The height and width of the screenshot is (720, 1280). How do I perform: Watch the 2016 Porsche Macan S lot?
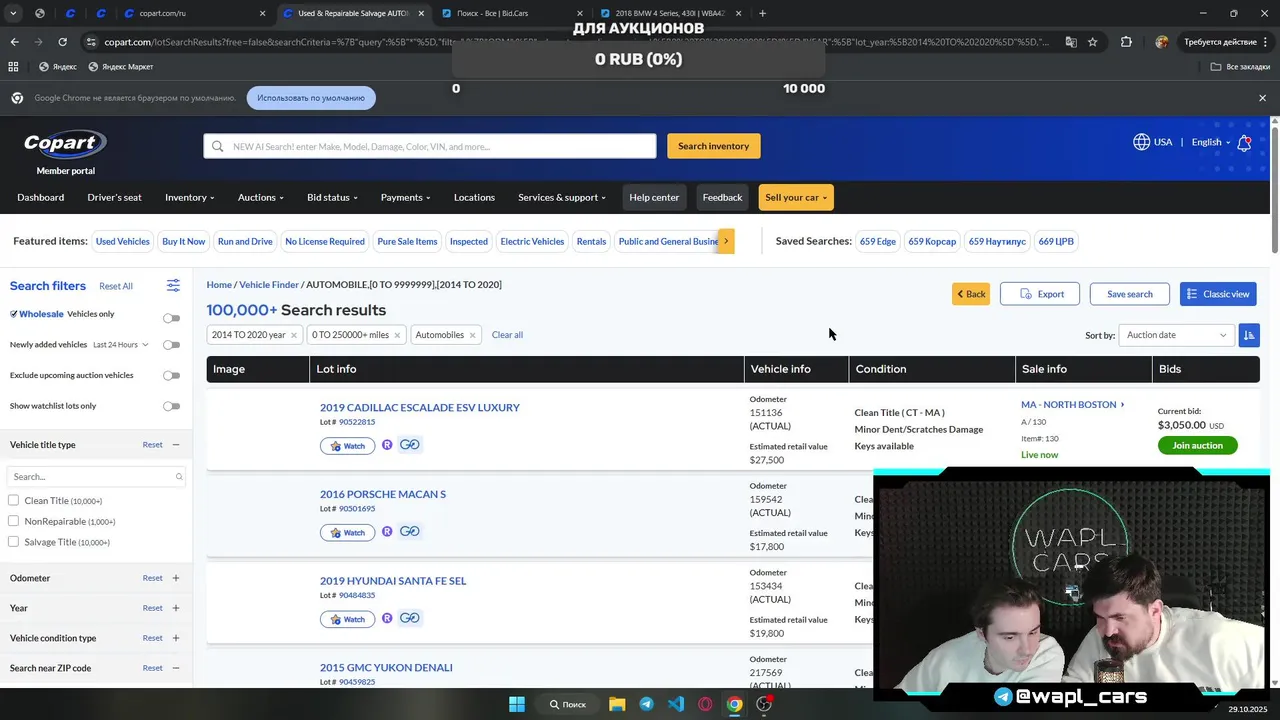tap(347, 533)
